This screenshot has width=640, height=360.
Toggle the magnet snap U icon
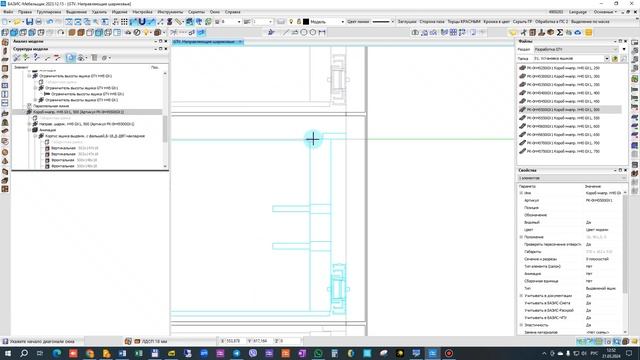coord(142,22)
